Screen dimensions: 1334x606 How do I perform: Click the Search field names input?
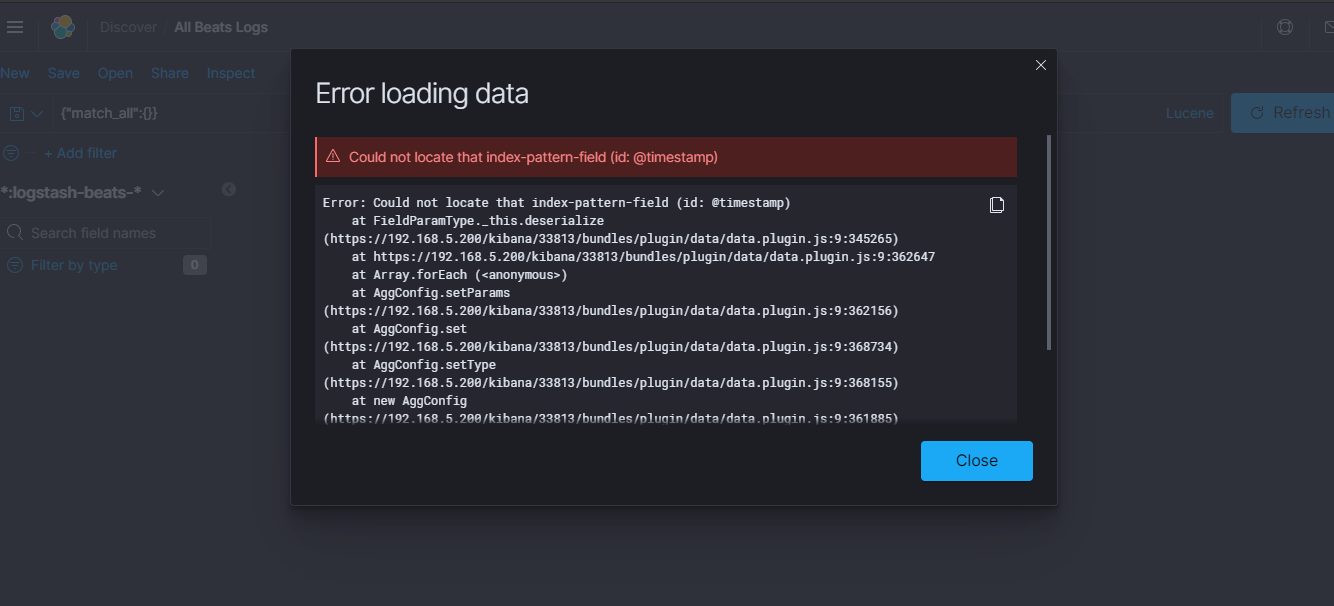pos(106,232)
